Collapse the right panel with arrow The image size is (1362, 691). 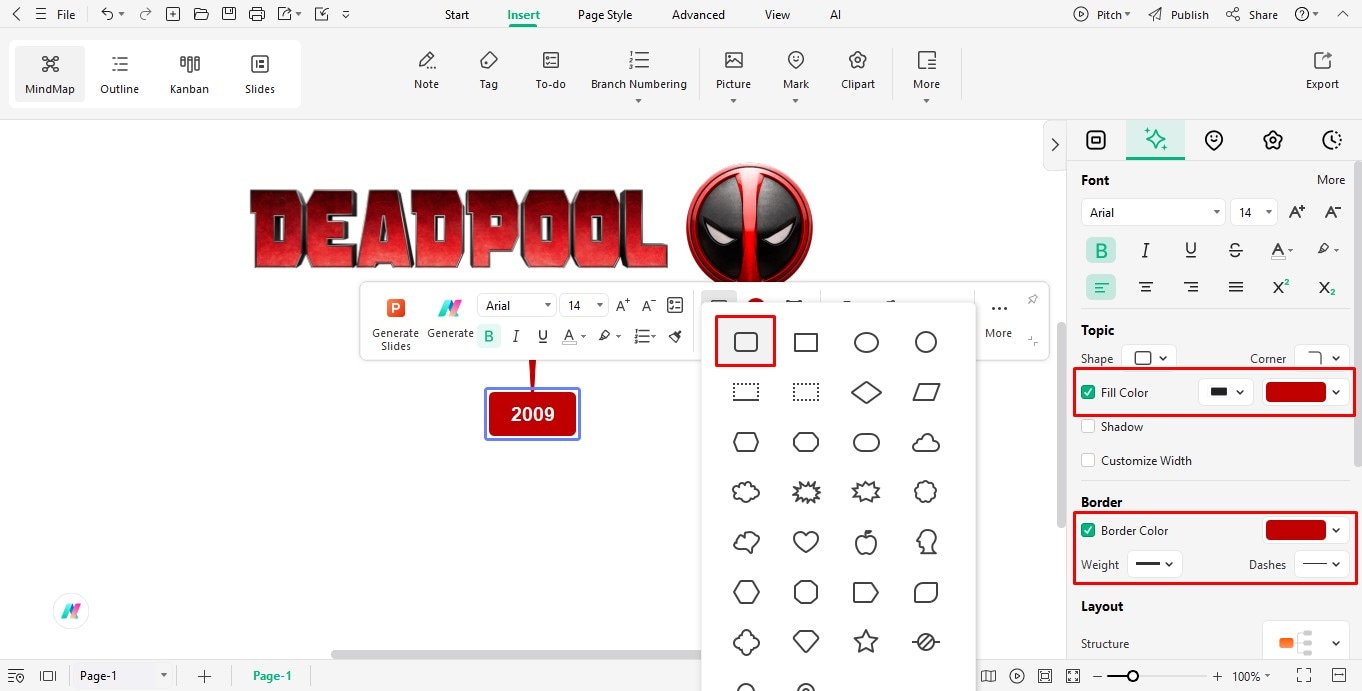(x=1054, y=144)
